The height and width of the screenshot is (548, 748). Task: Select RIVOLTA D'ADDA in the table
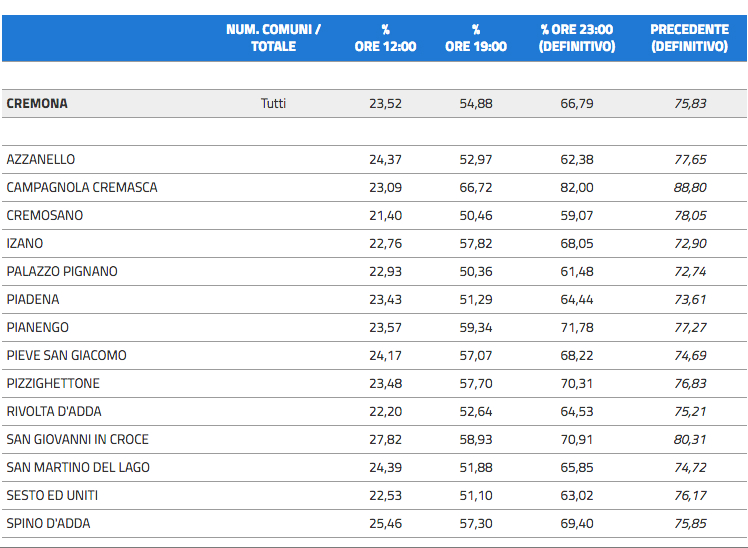tap(54, 411)
